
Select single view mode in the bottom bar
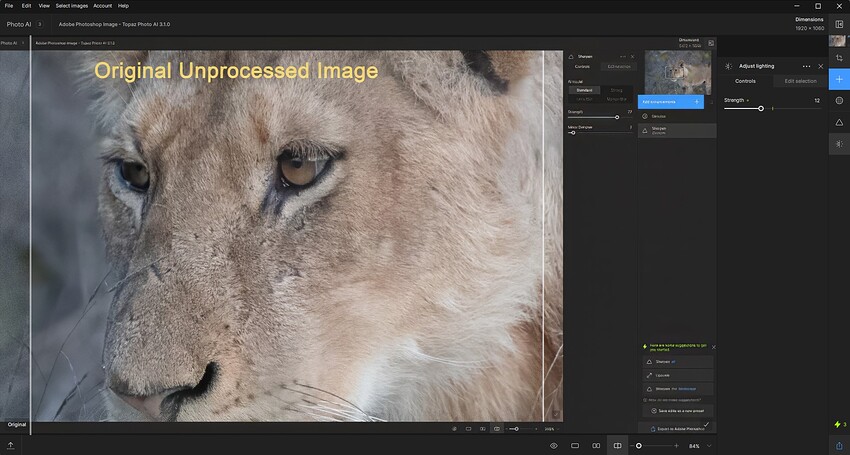pos(575,446)
